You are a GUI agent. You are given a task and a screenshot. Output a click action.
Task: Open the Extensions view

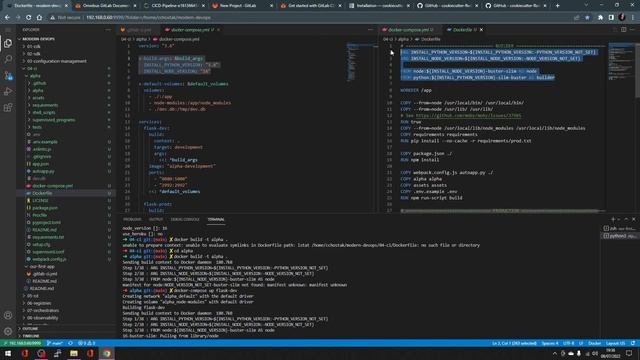click(x=8, y=107)
